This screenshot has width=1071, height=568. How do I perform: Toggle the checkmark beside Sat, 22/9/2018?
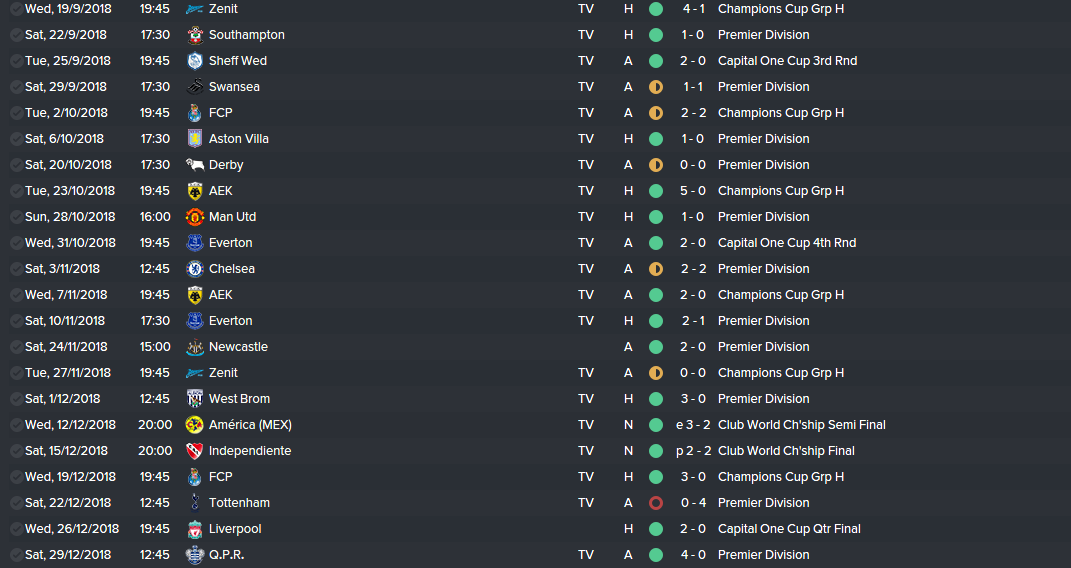16,35
